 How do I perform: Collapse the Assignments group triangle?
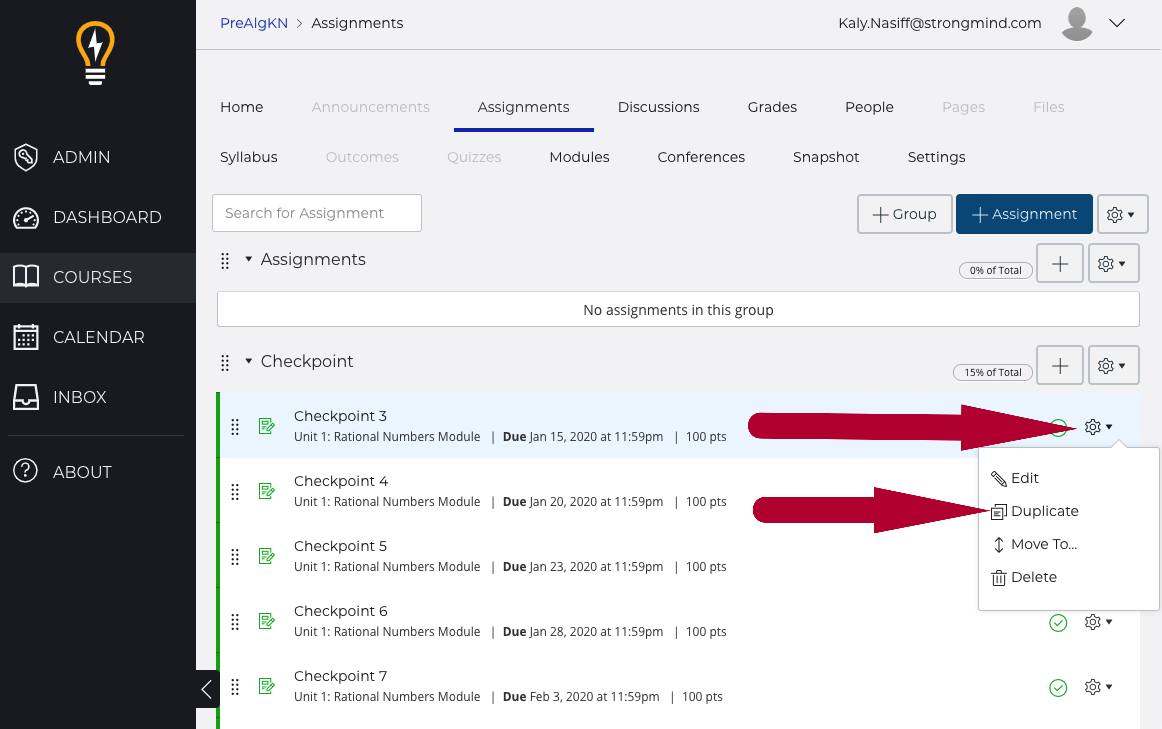point(249,259)
